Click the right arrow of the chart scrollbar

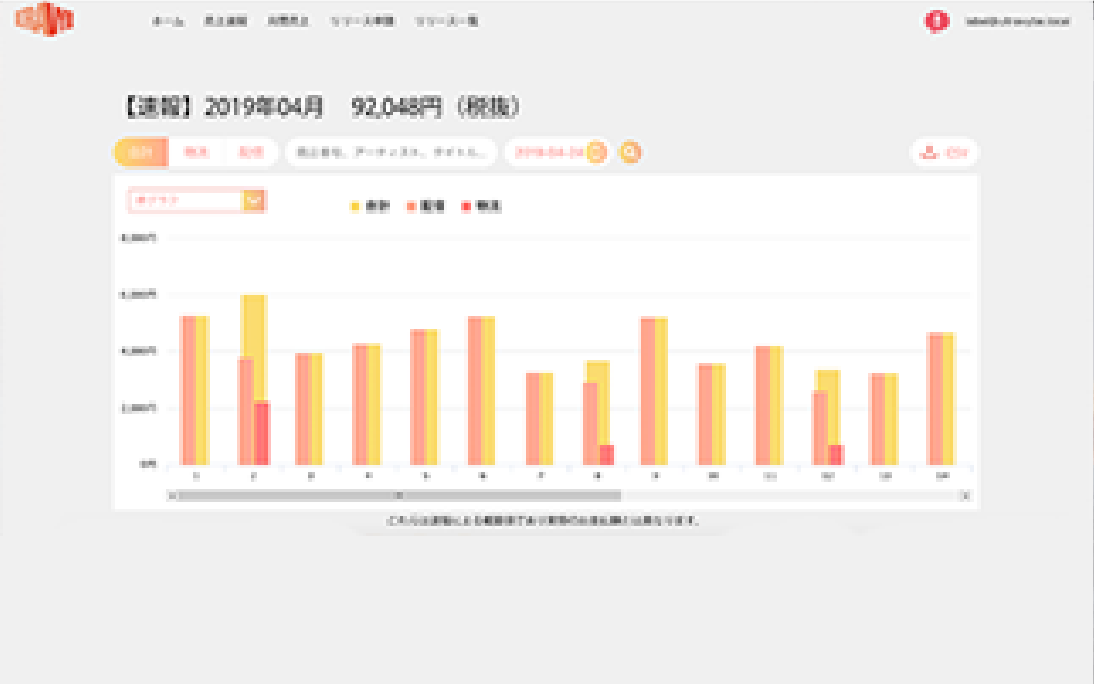[x=966, y=496]
